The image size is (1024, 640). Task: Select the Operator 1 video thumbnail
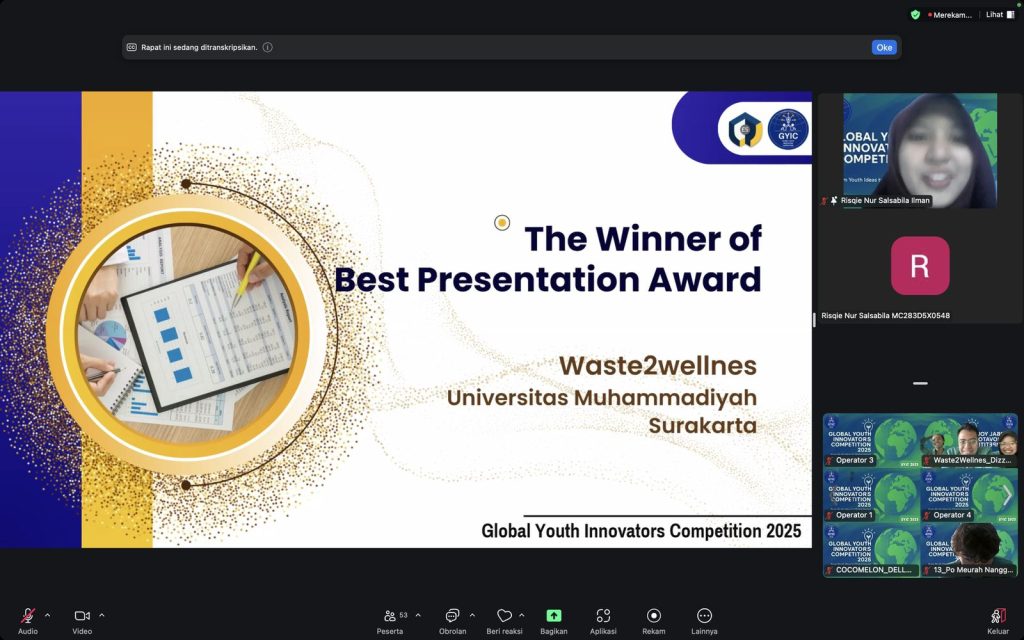coord(871,495)
